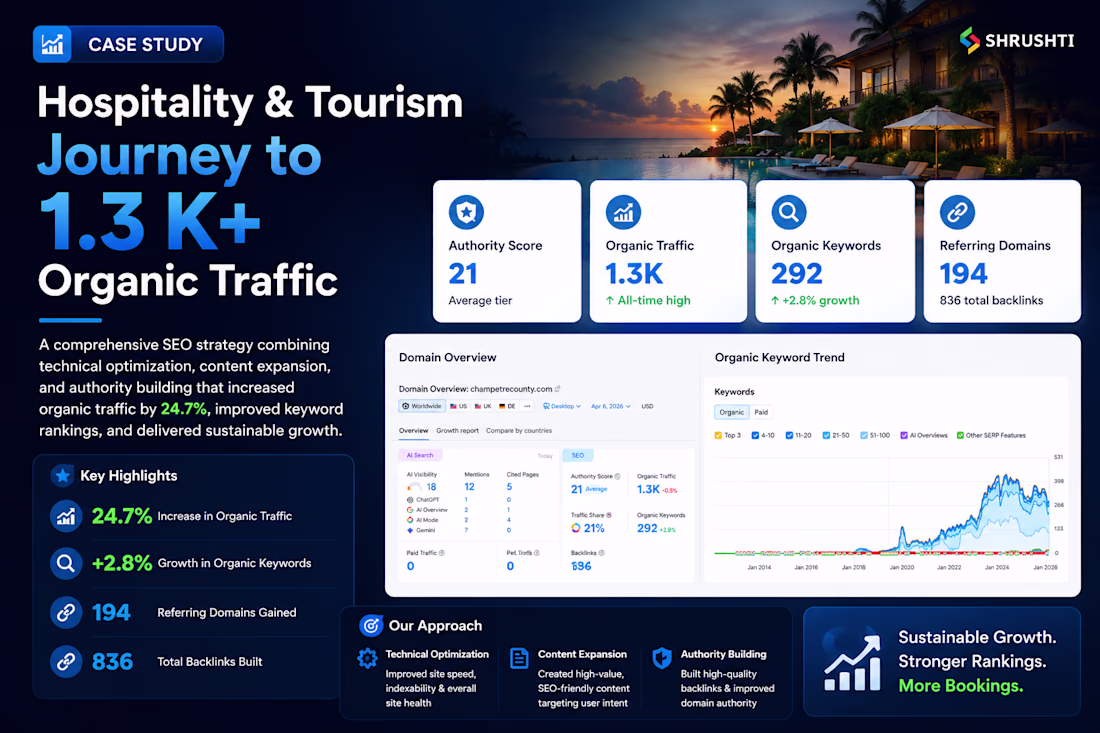Click the search icon beside +2.8% Growth
1100x733 pixels.
coord(66,563)
